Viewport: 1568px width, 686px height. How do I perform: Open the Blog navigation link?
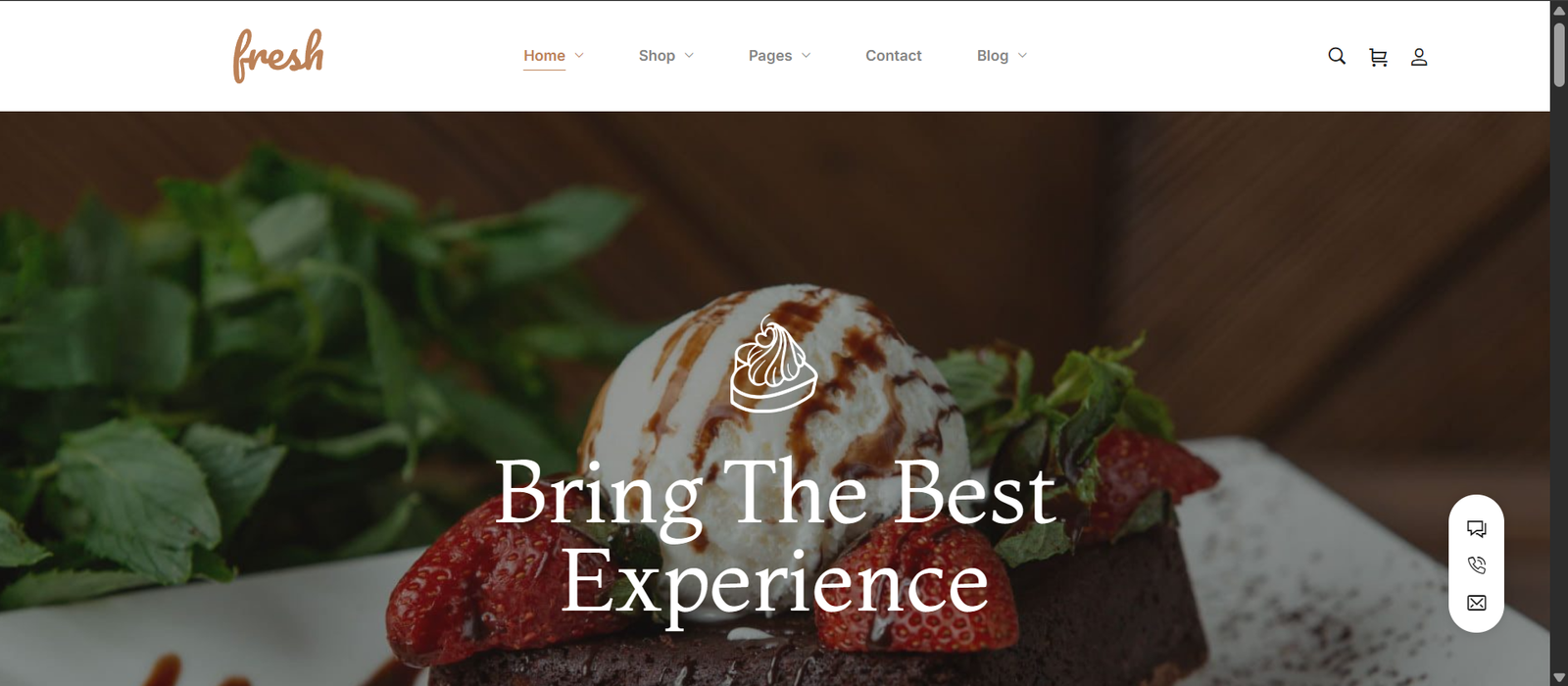[993, 56]
